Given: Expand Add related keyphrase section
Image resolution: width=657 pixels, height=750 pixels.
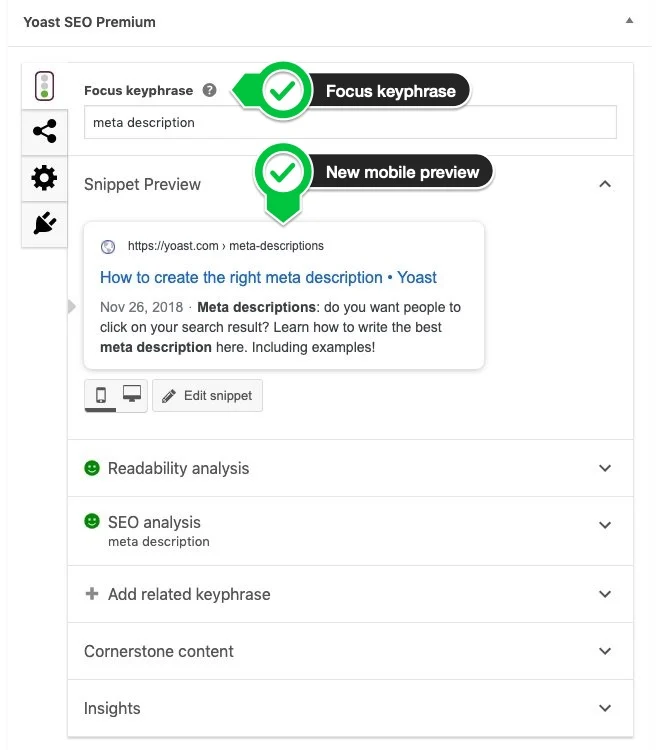Looking at the screenshot, I should (x=604, y=594).
